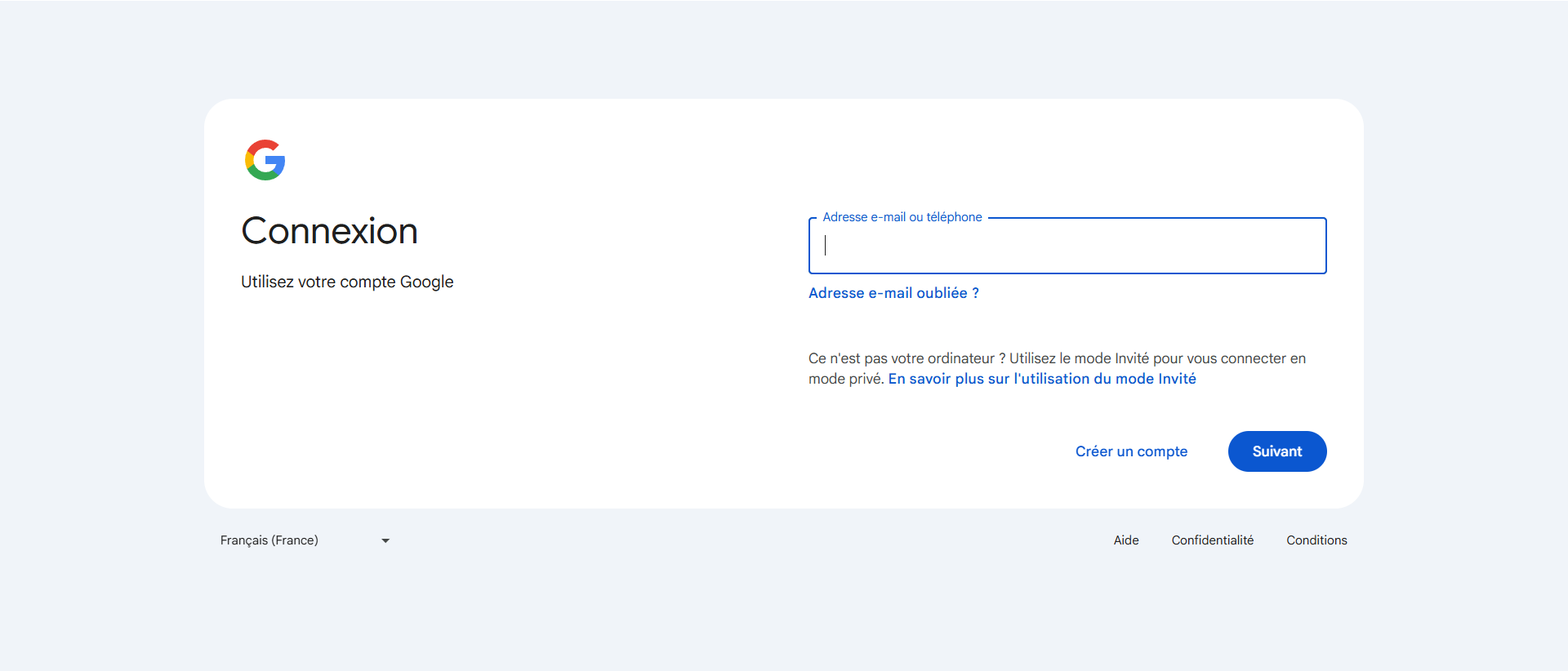Screen dimensions: 1568x671
Task: Click 'En savoir plus sur l'utilisation du mode Invité'
Action: point(1042,378)
